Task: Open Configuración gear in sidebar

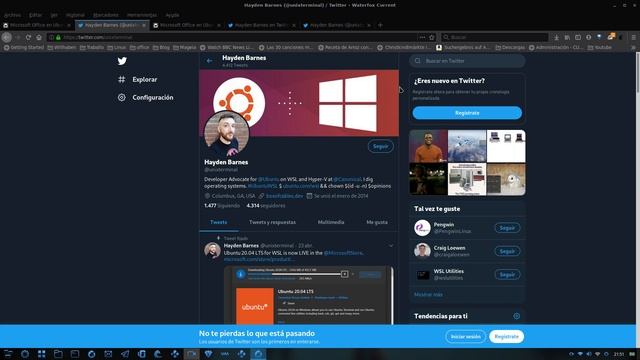Action: pyautogui.click(x=145, y=97)
